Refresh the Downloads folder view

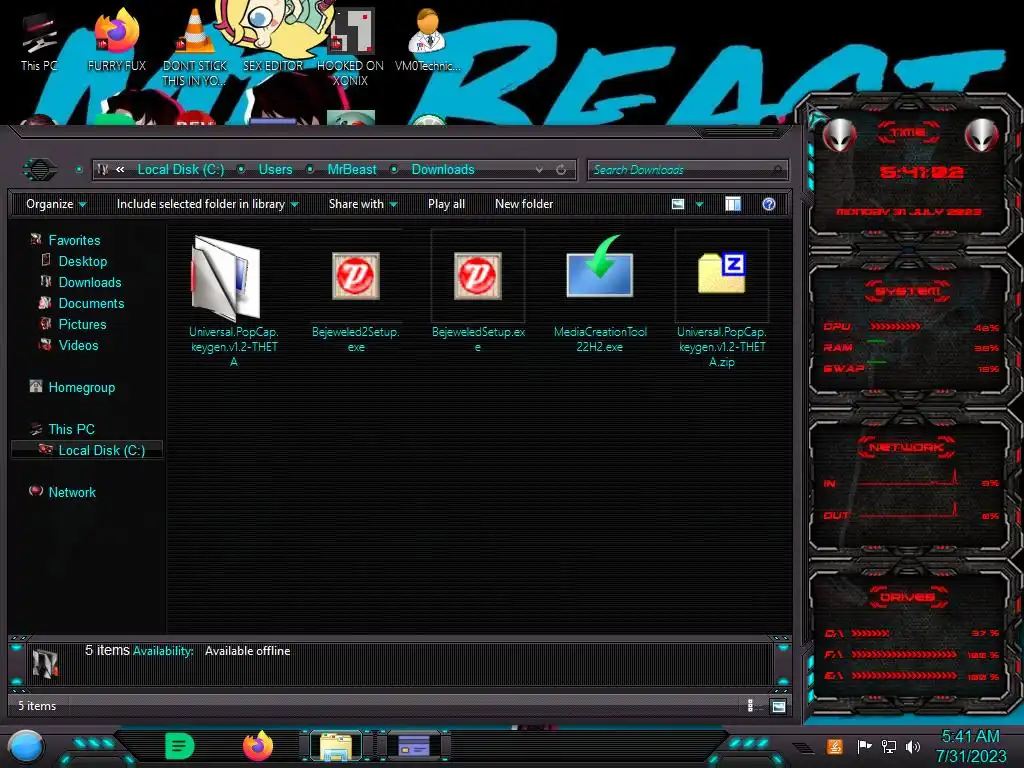561,170
